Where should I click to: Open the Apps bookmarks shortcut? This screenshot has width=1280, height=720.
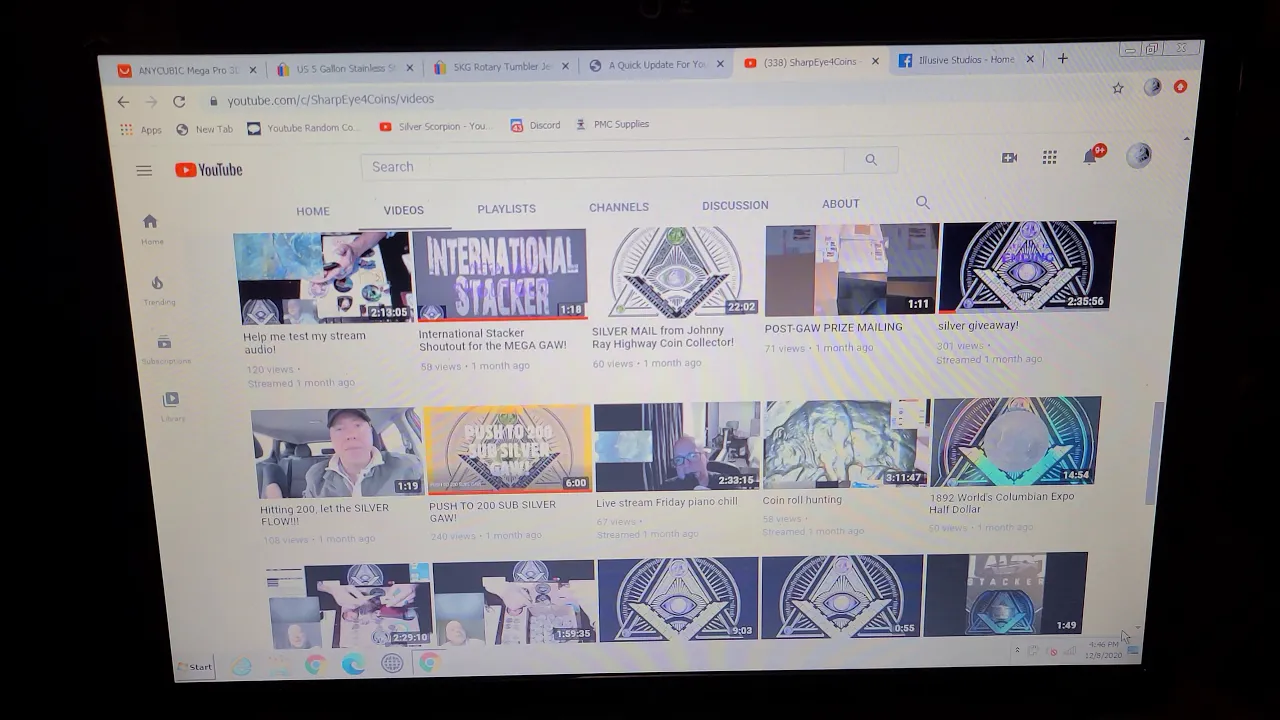tap(141, 129)
